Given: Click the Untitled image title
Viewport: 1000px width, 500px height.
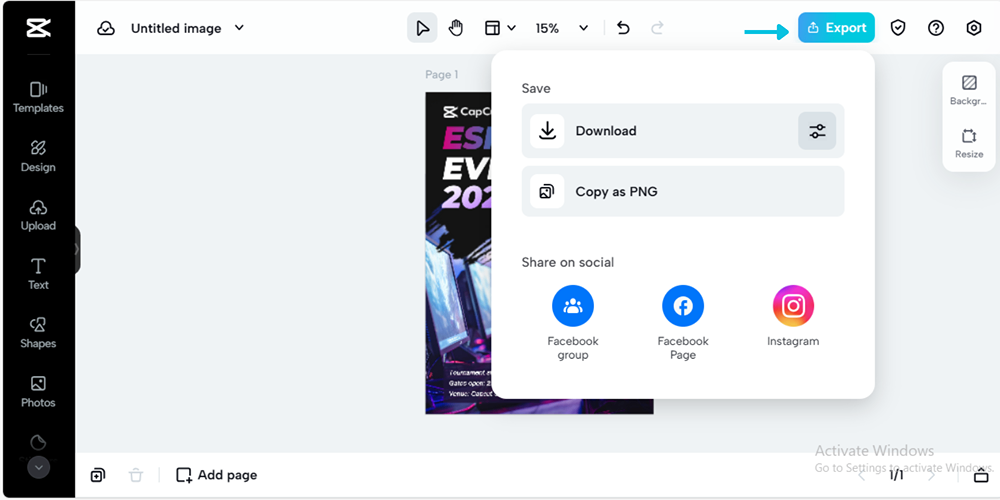Looking at the screenshot, I should pos(176,29).
